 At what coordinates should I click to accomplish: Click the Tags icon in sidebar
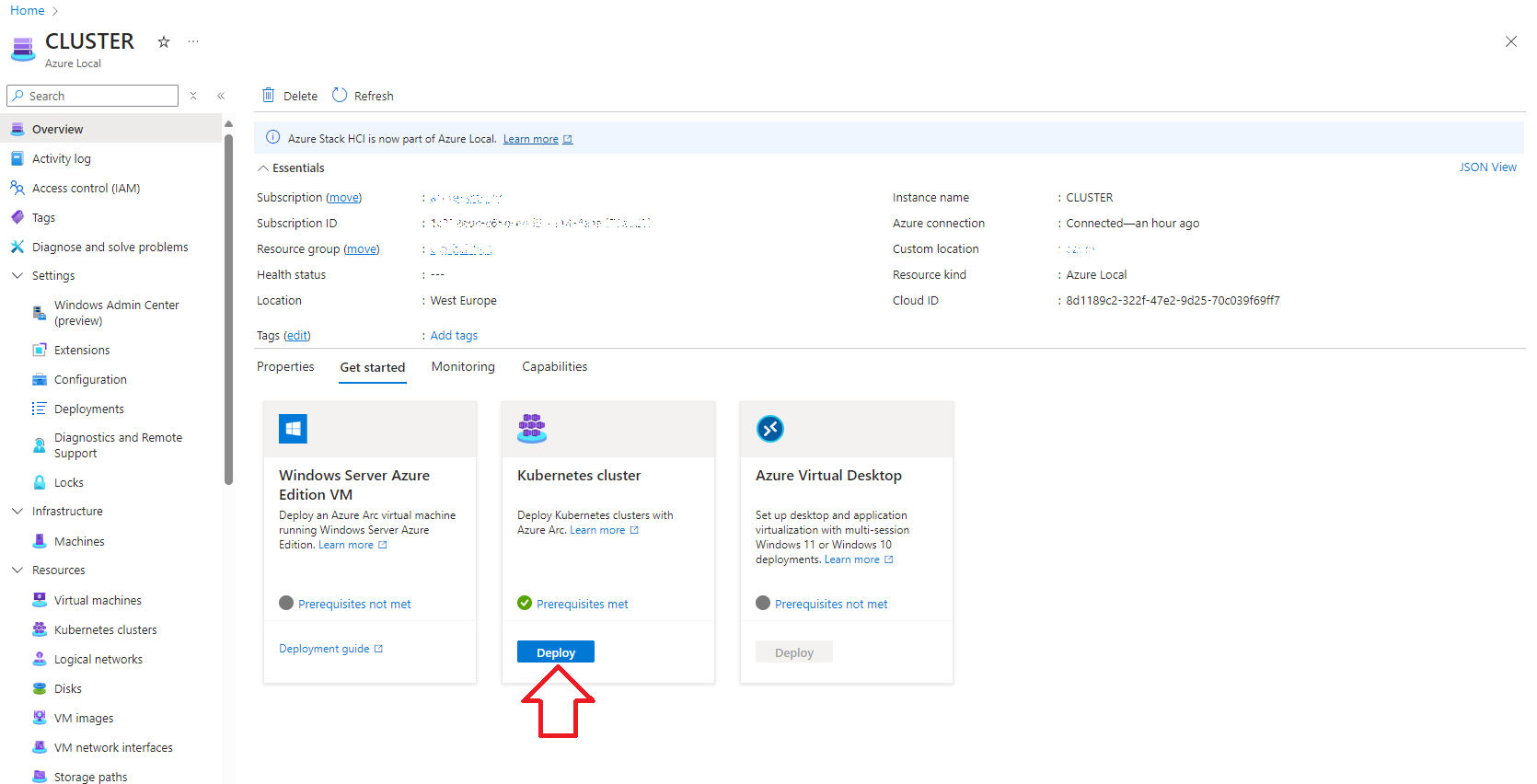17,217
